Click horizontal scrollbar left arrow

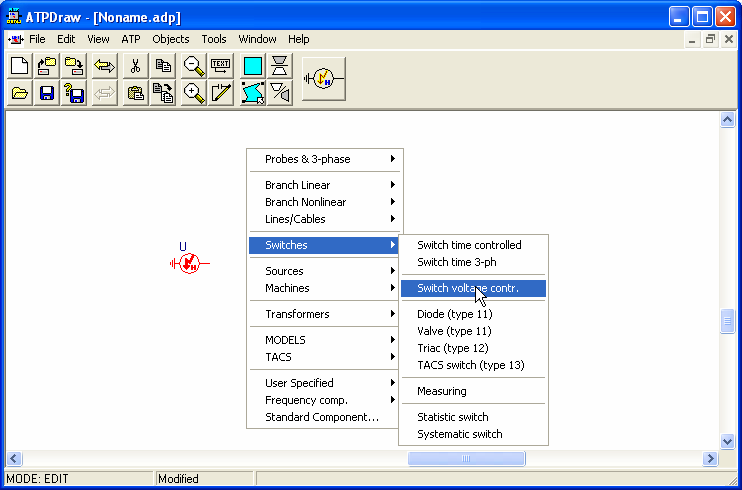(14, 458)
